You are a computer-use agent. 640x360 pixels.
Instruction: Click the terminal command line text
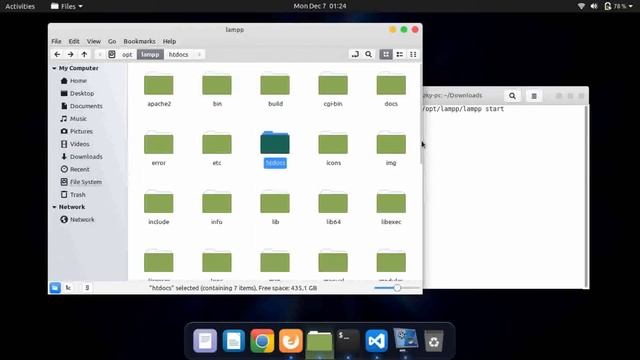pyautogui.click(x=464, y=109)
